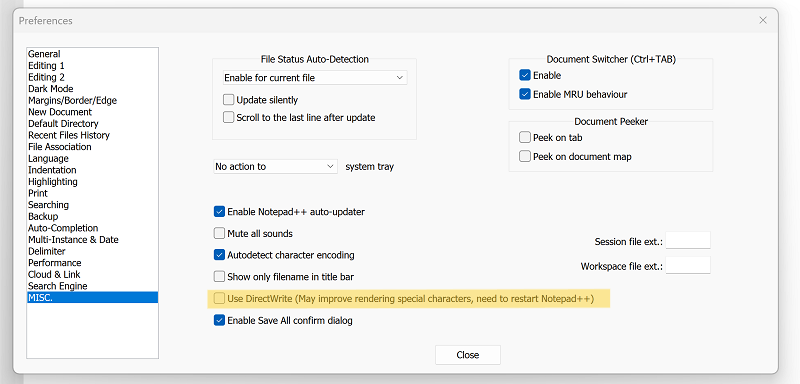
Task: Expand File Status Auto-Detection dropdown
Action: tap(315, 78)
